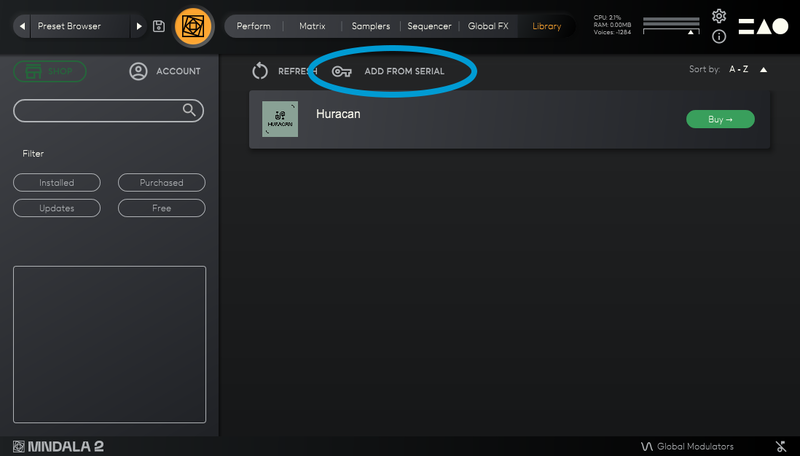Open the Sort by A - Z dropdown
The image size is (800, 456).
(738, 69)
